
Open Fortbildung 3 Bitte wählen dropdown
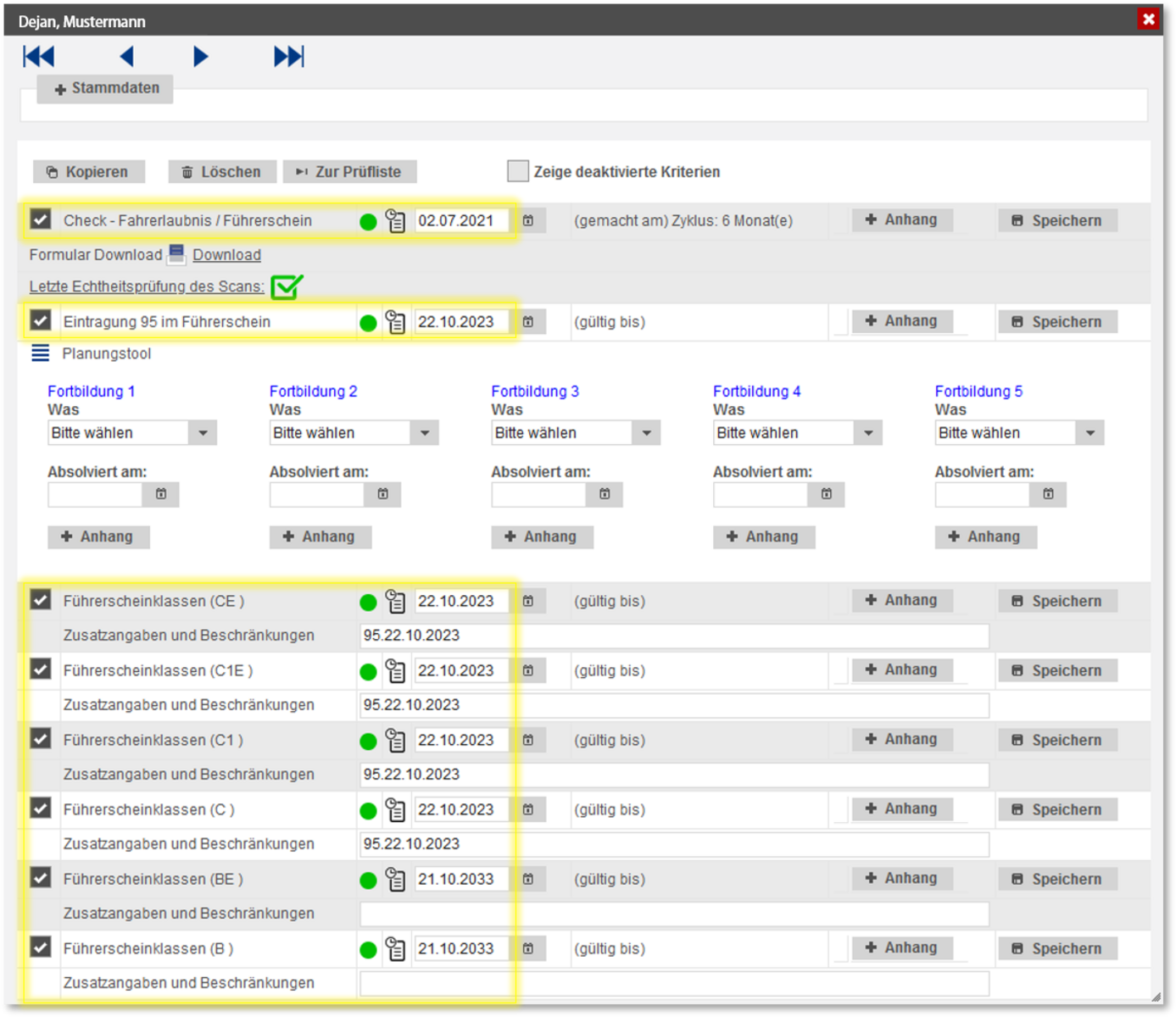tap(576, 433)
